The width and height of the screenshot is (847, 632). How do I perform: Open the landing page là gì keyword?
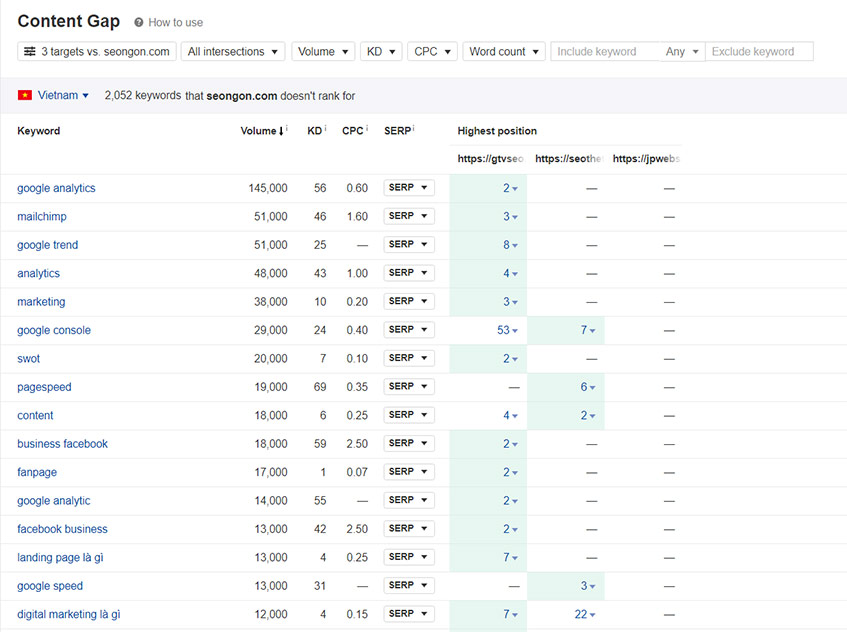click(x=60, y=557)
